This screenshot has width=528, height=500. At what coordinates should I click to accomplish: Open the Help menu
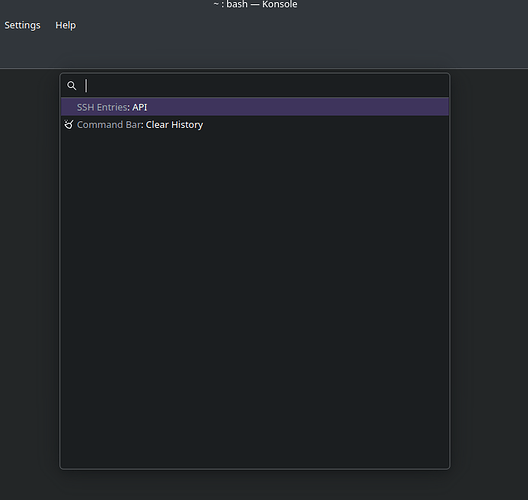[66, 25]
